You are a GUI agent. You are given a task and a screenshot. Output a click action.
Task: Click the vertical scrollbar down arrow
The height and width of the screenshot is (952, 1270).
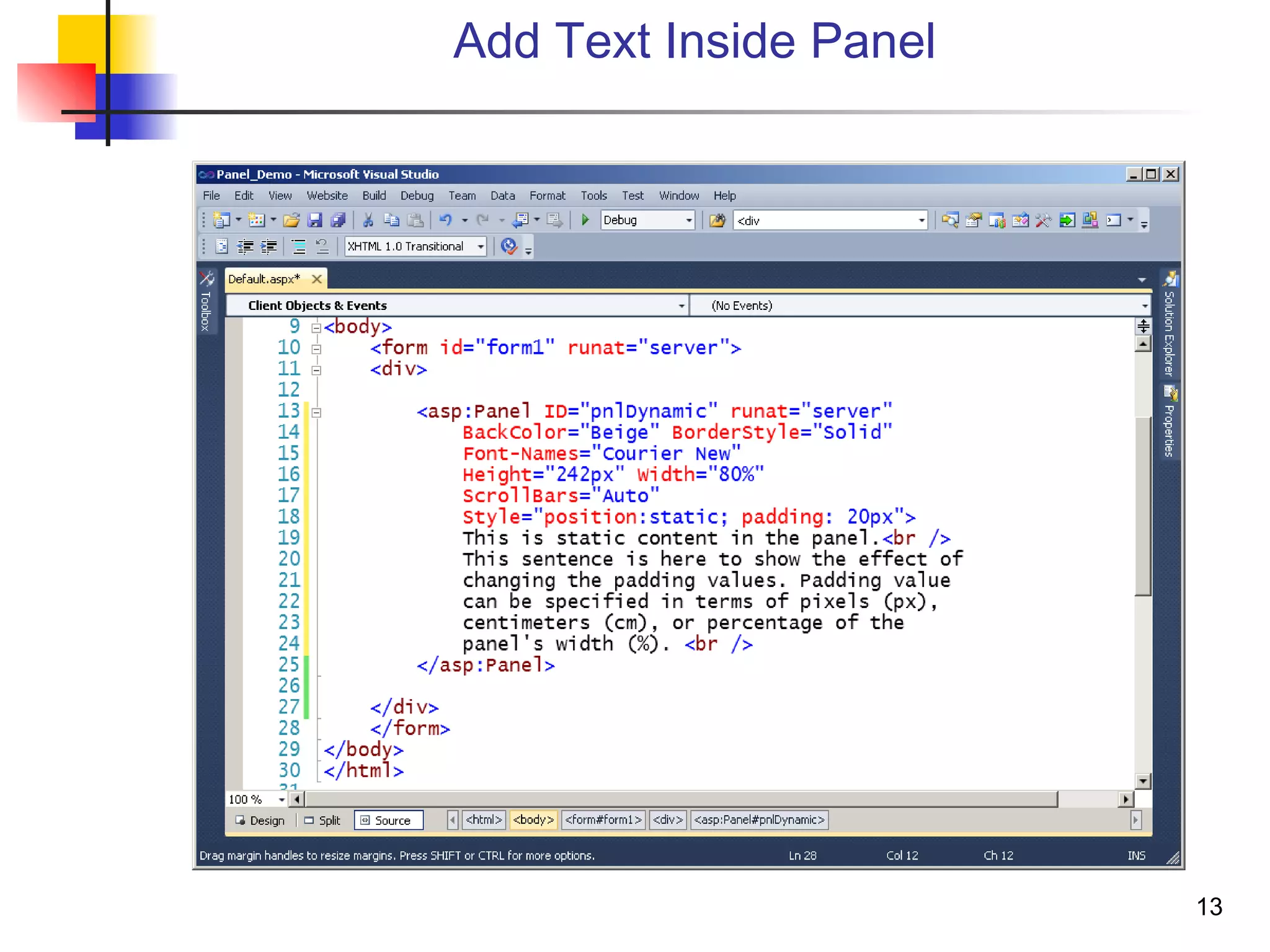pyautogui.click(x=1143, y=781)
